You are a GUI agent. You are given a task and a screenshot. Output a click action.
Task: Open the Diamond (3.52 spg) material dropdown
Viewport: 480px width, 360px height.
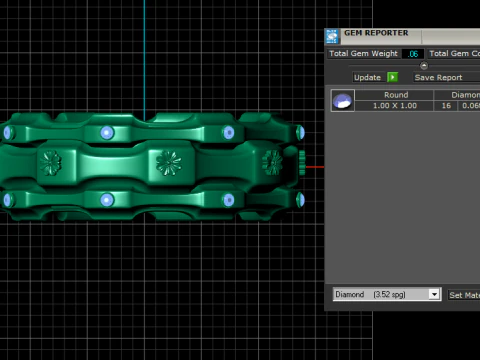(x=387, y=294)
